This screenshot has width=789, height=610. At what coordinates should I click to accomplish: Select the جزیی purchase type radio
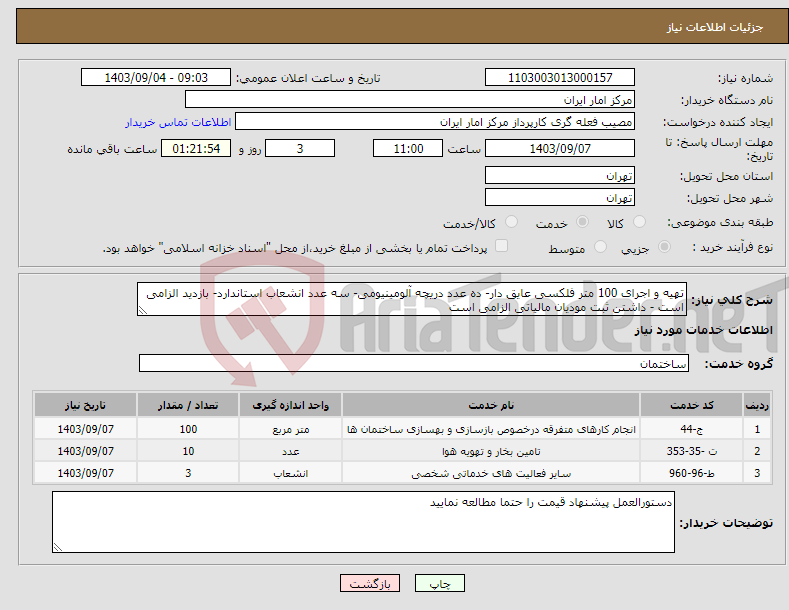point(664,247)
